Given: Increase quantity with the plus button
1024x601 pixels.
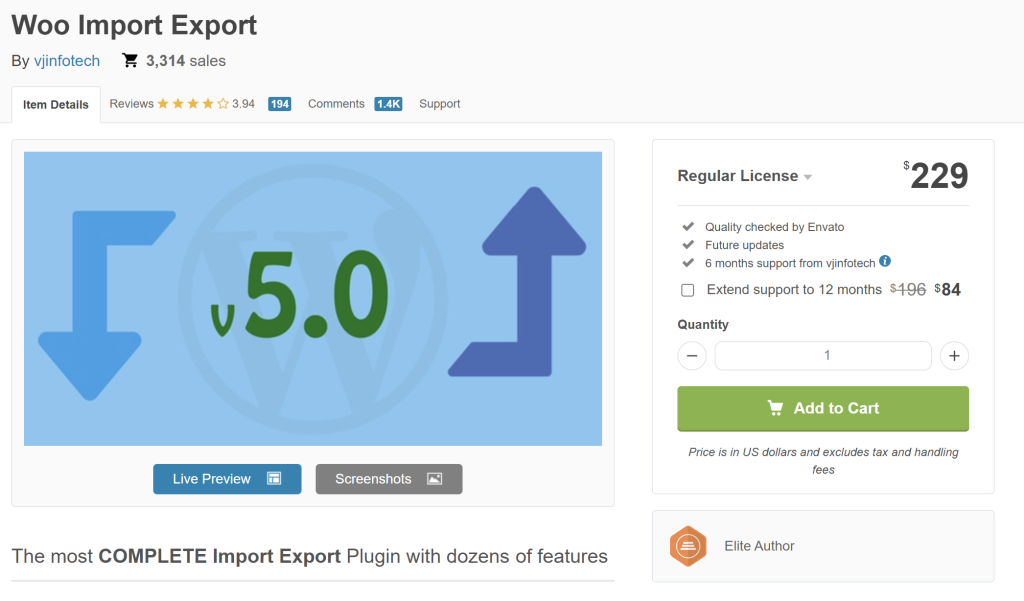Looking at the screenshot, I should click(x=954, y=356).
